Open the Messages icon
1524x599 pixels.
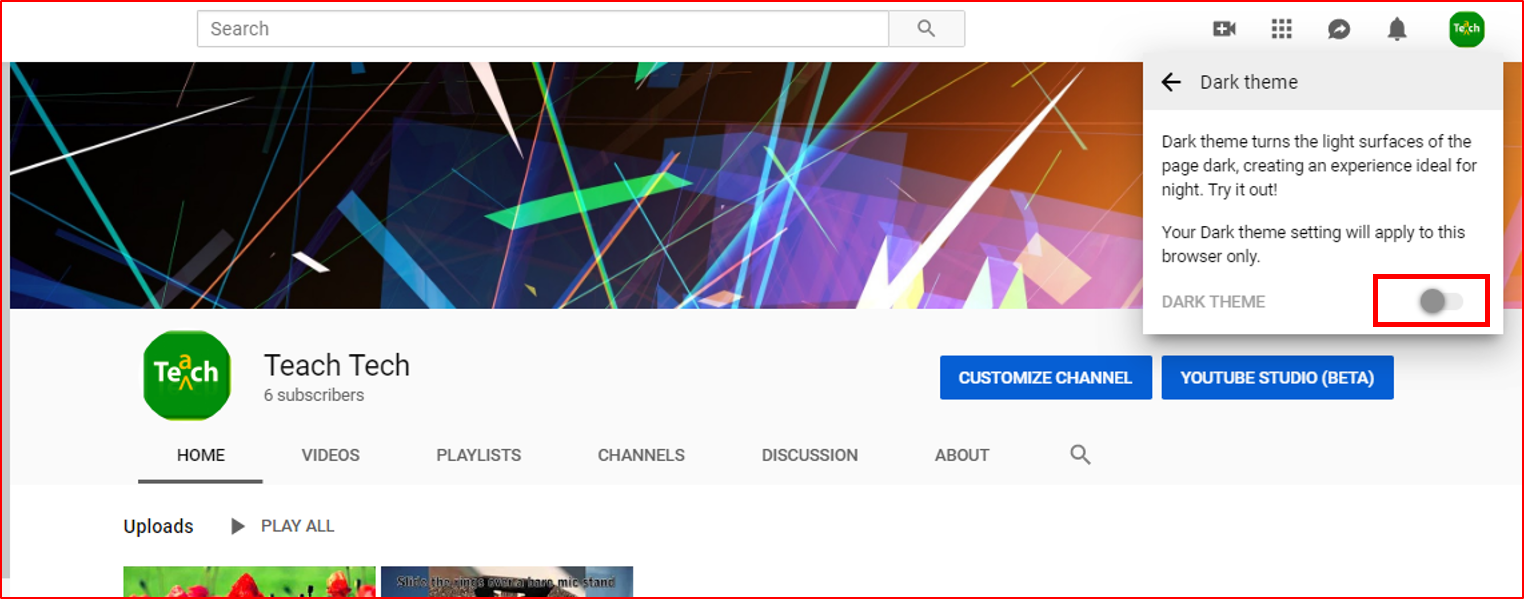pyautogui.click(x=1339, y=29)
